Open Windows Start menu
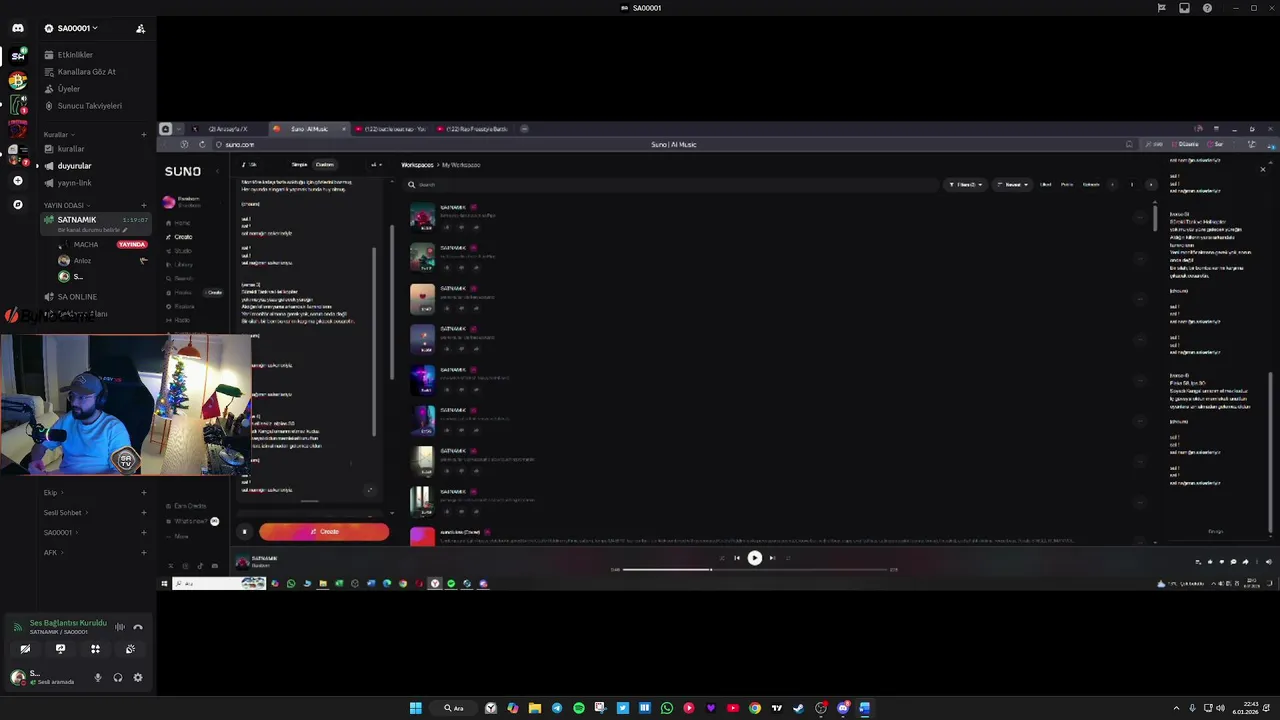 click(x=416, y=708)
